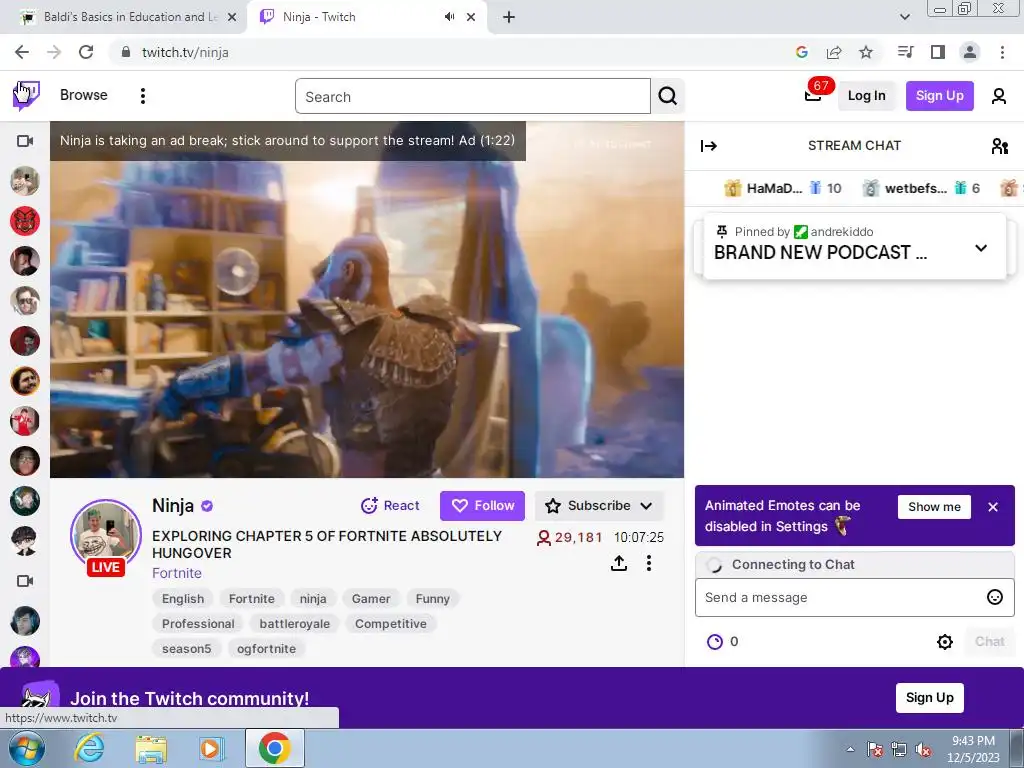Click the channel points clock icon
The image size is (1024, 768).
click(714, 641)
